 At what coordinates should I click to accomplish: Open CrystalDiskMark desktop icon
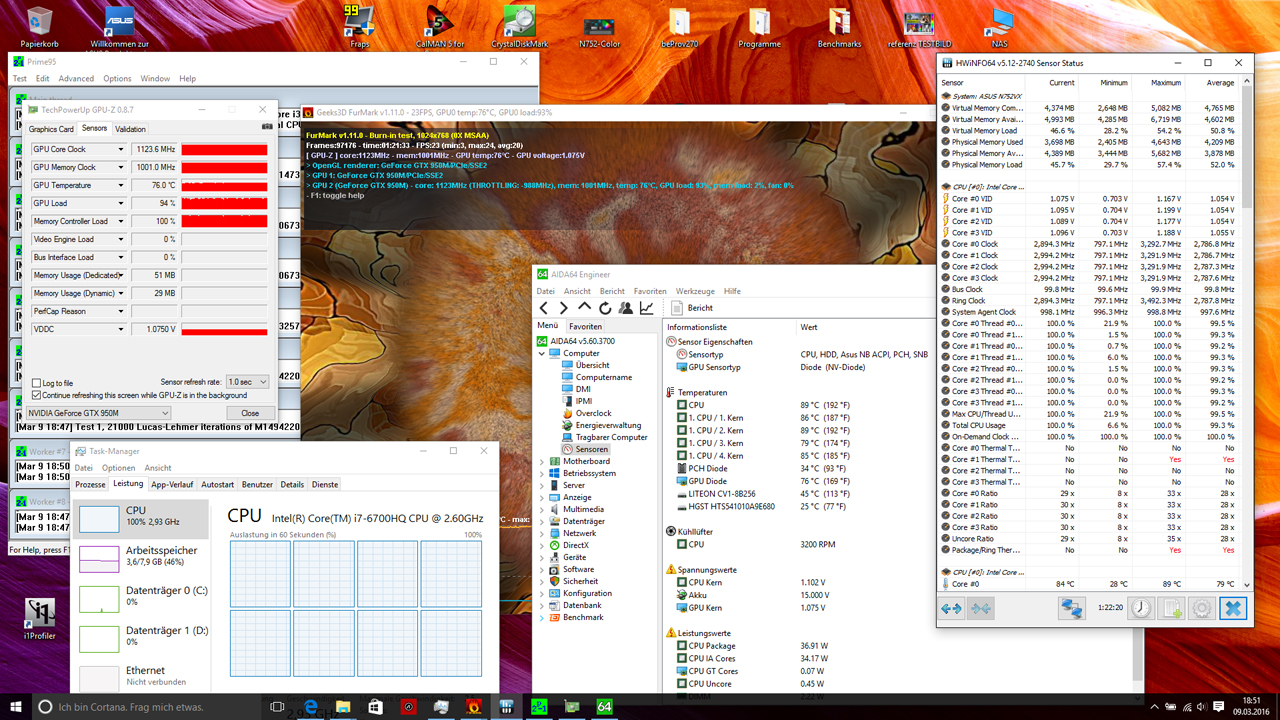point(520,27)
